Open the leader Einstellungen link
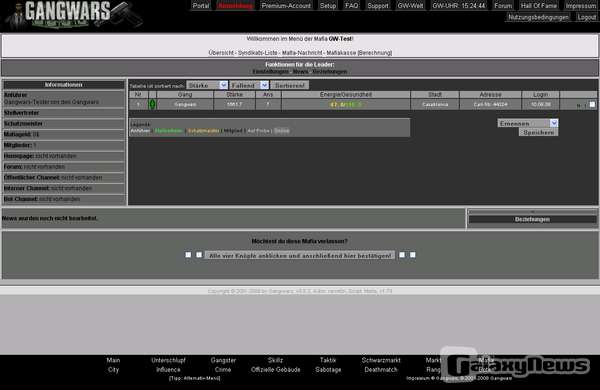 coord(271,72)
